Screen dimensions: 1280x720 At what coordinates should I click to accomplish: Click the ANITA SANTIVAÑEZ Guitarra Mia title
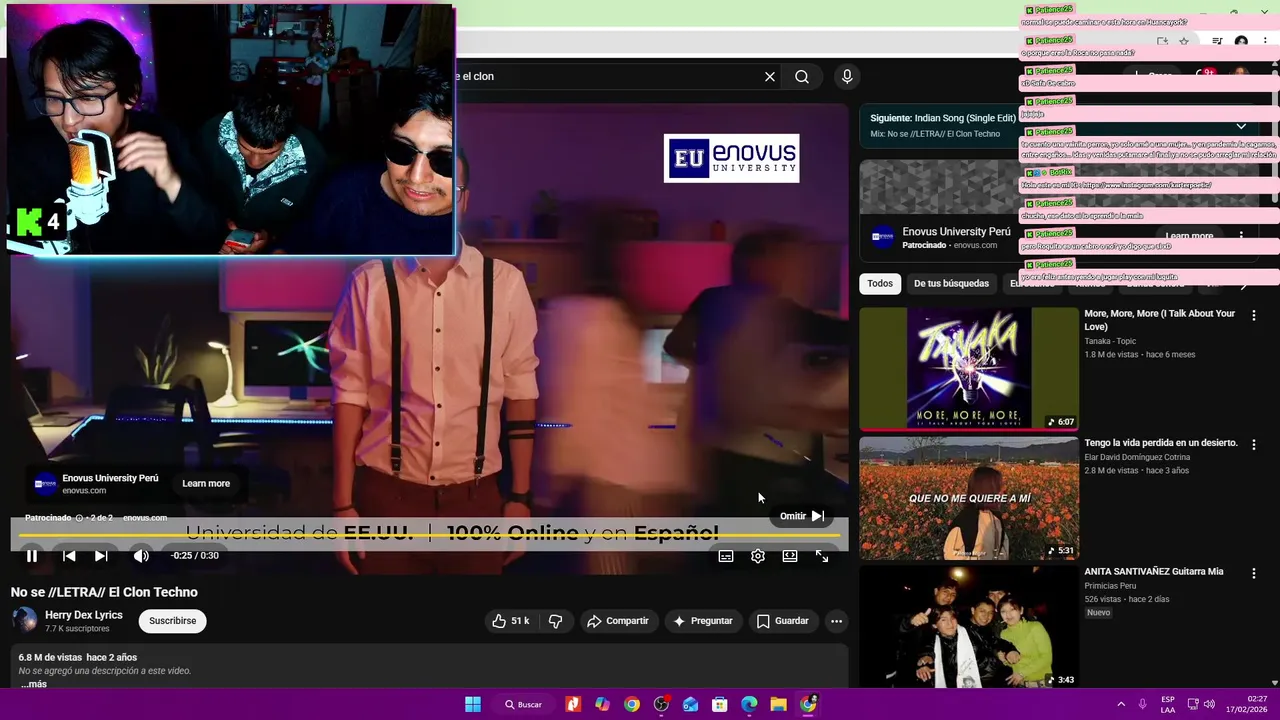coord(1154,572)
